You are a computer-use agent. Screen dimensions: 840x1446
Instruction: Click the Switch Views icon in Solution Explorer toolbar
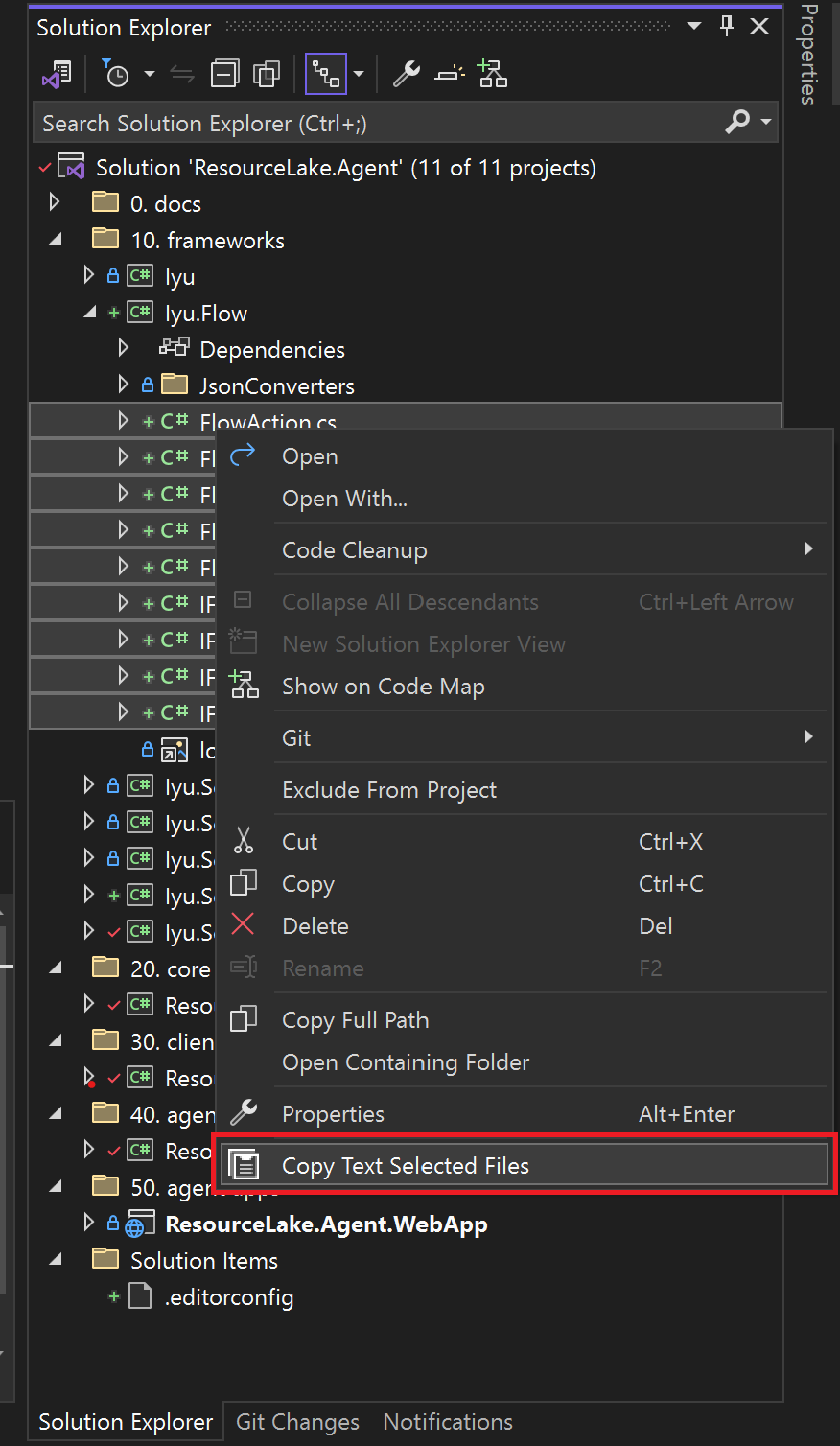point(57,74)
